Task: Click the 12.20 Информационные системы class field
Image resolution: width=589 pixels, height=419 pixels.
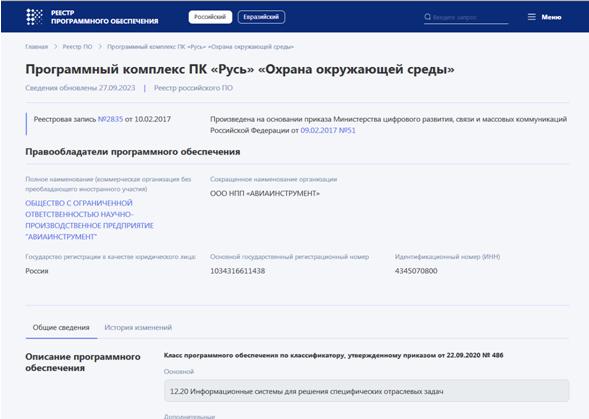Action: [x=366, y=391]
